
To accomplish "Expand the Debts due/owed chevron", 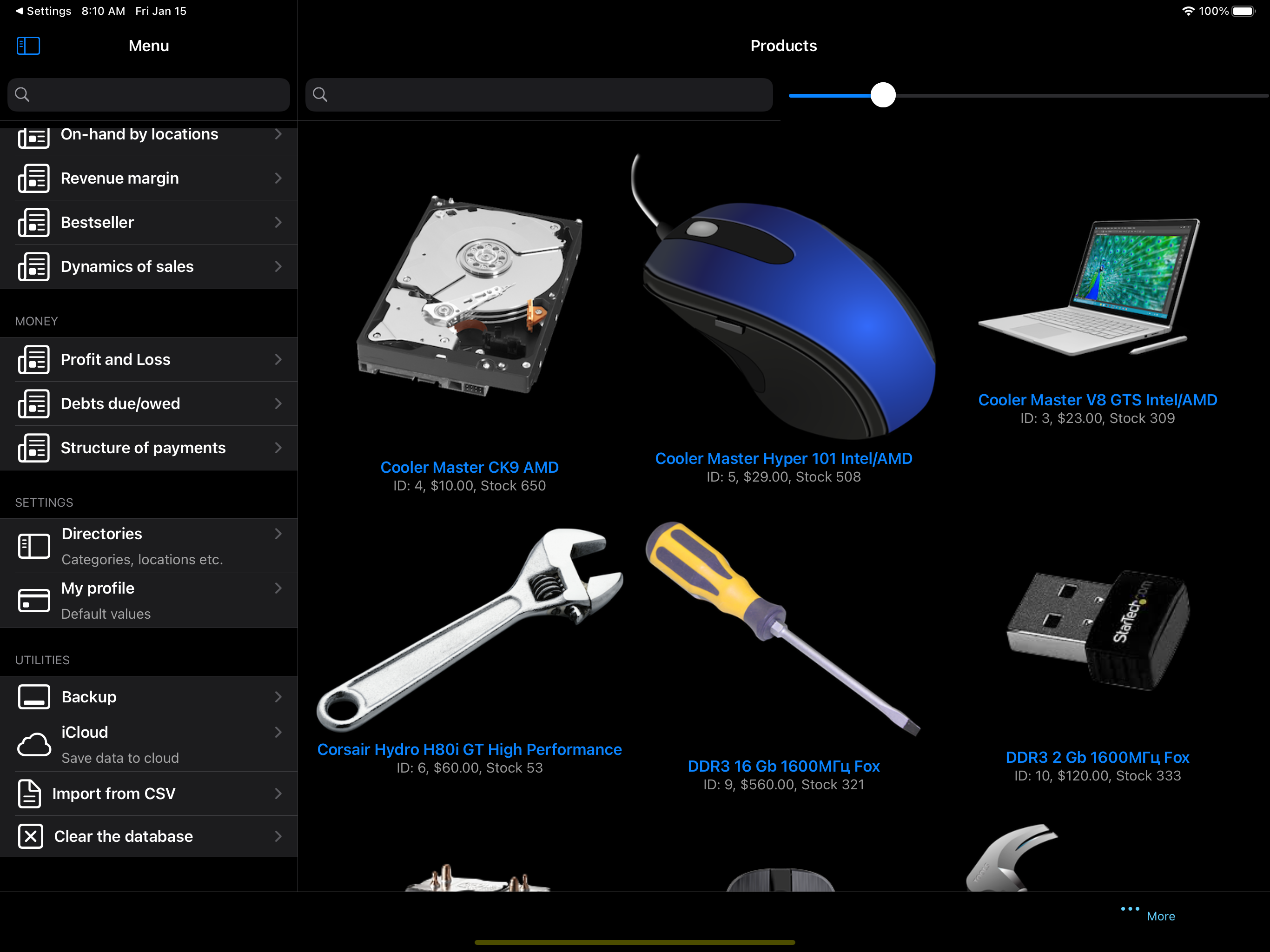I will pos(278,403).
